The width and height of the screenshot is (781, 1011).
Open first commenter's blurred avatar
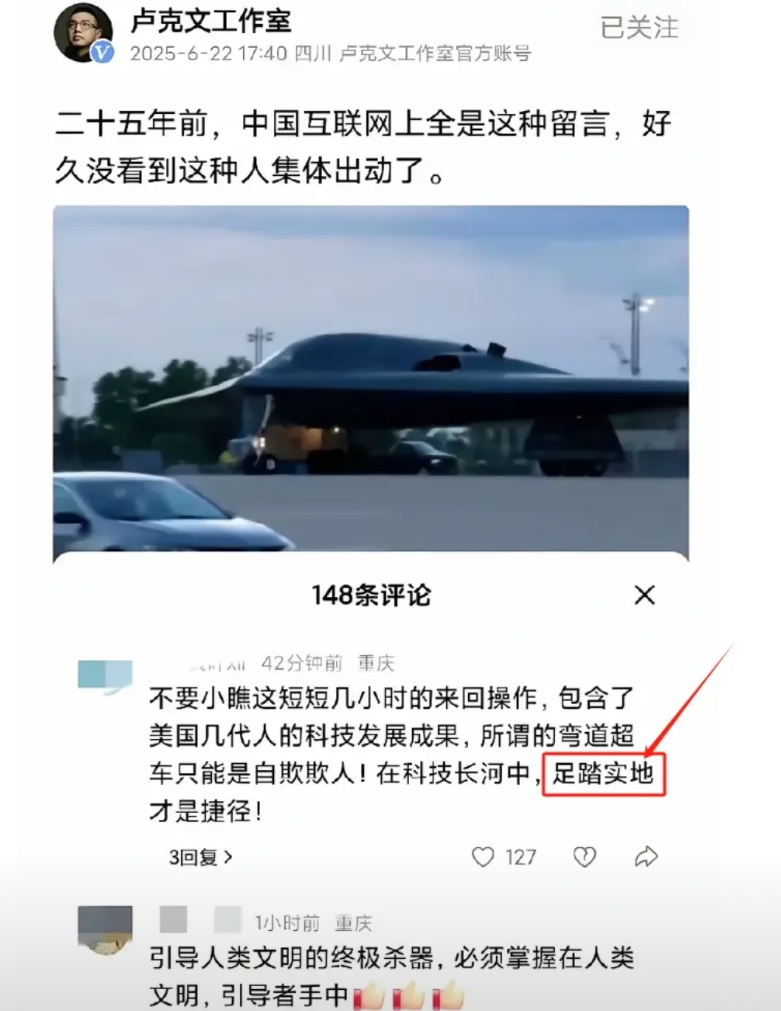[105, 675]
